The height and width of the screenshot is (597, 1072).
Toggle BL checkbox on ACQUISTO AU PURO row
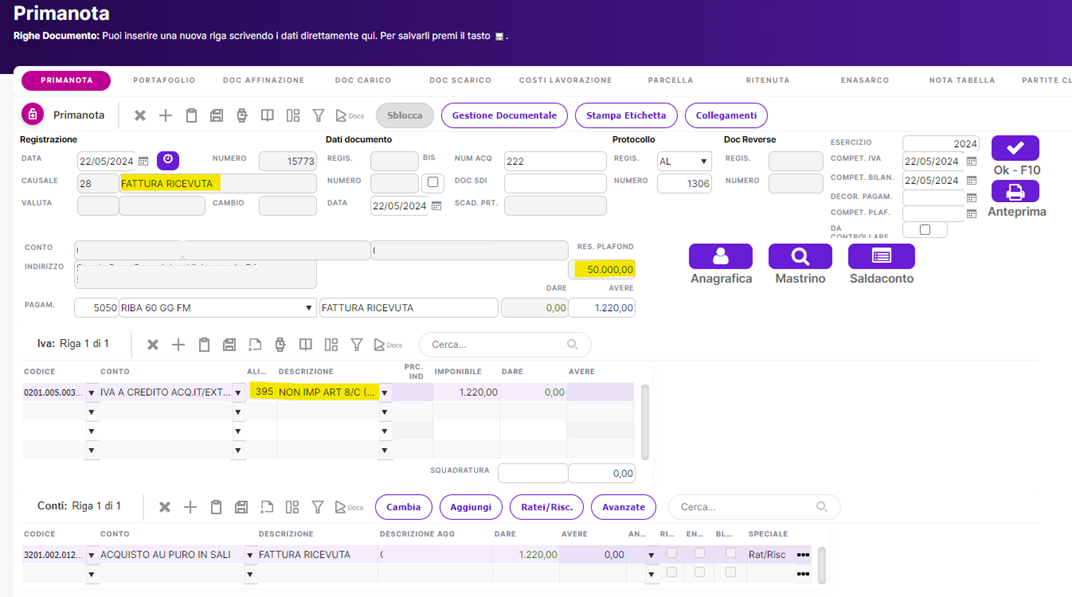point(730,553)
